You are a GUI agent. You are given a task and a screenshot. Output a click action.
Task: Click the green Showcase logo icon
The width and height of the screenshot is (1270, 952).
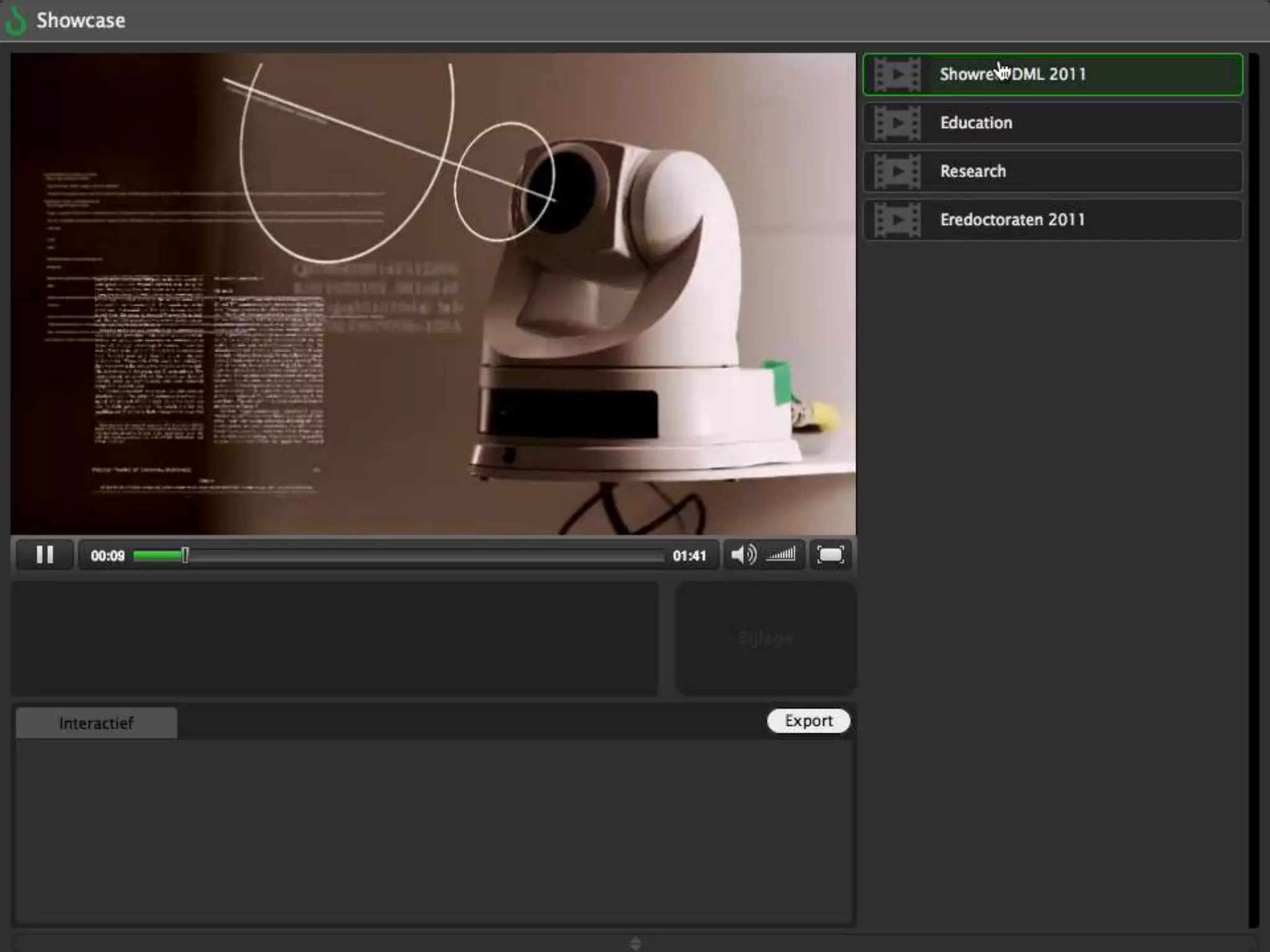[15, 20]
